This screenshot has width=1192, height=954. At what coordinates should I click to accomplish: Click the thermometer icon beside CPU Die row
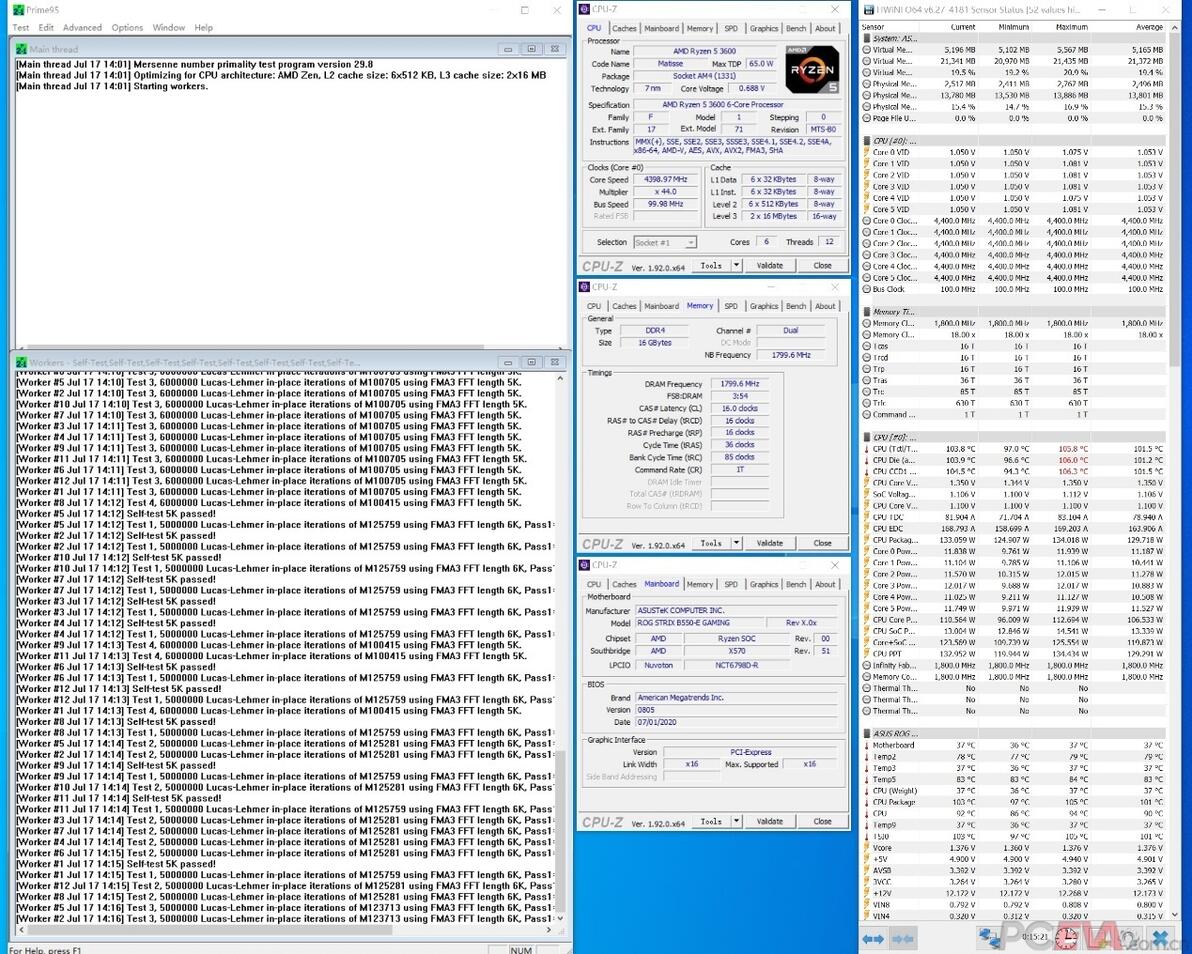coord(867,460)
